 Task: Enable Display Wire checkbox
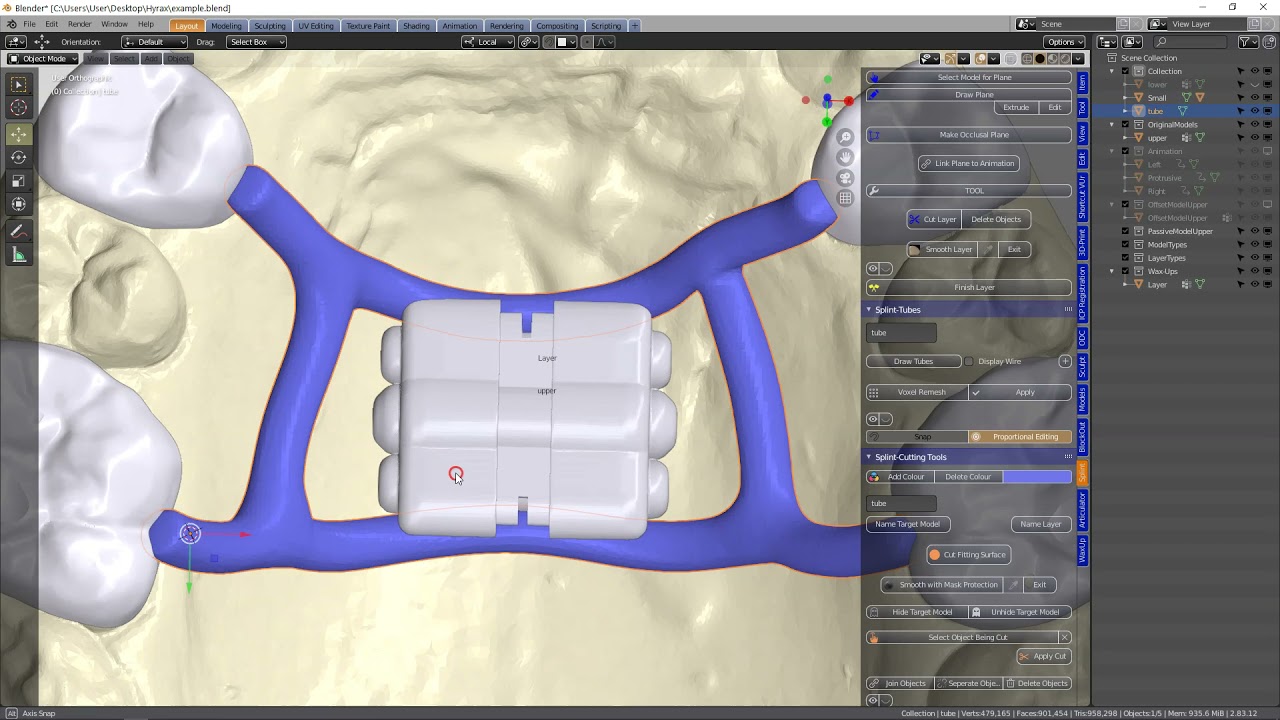point(968,361)
